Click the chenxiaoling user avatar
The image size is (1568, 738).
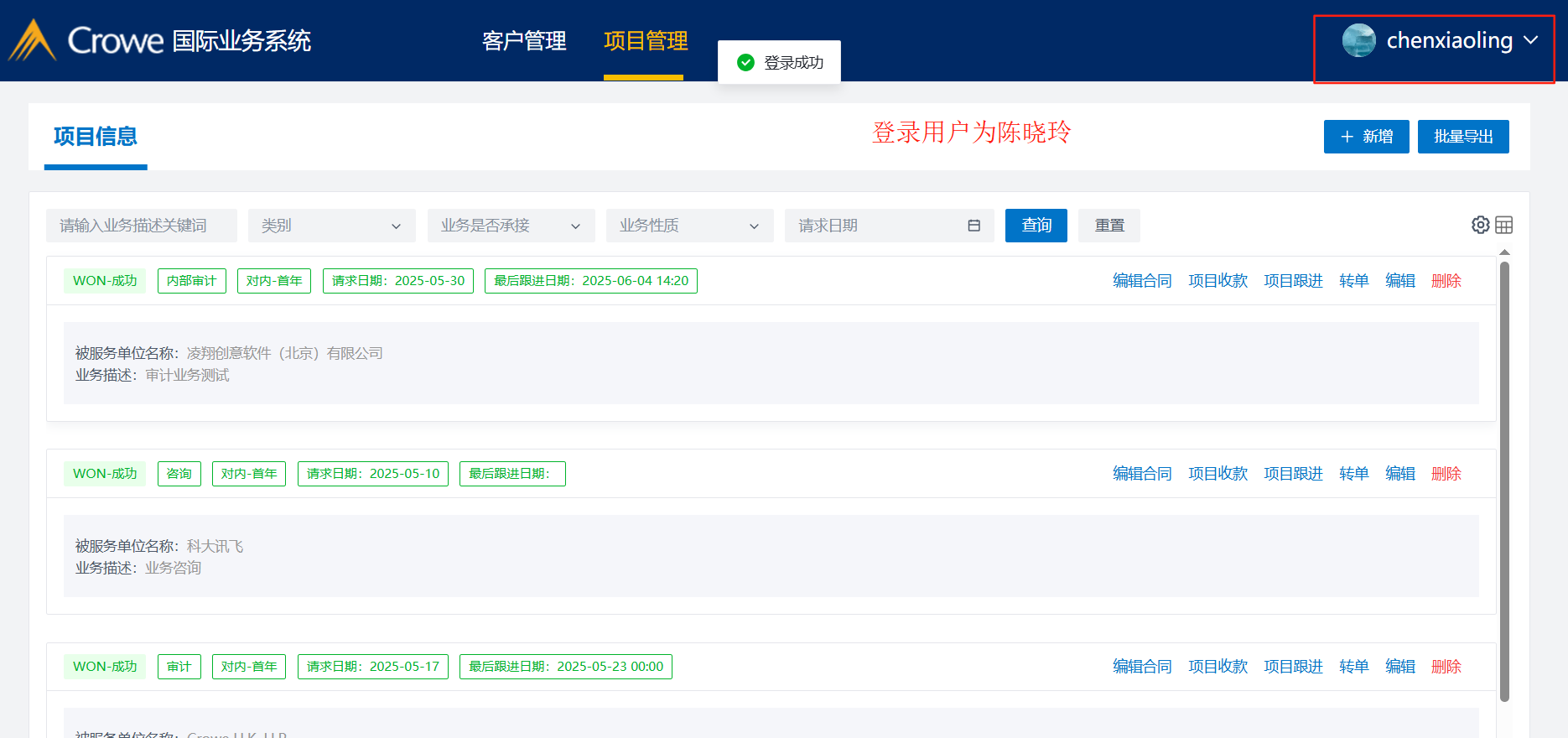pos(1358,40)
